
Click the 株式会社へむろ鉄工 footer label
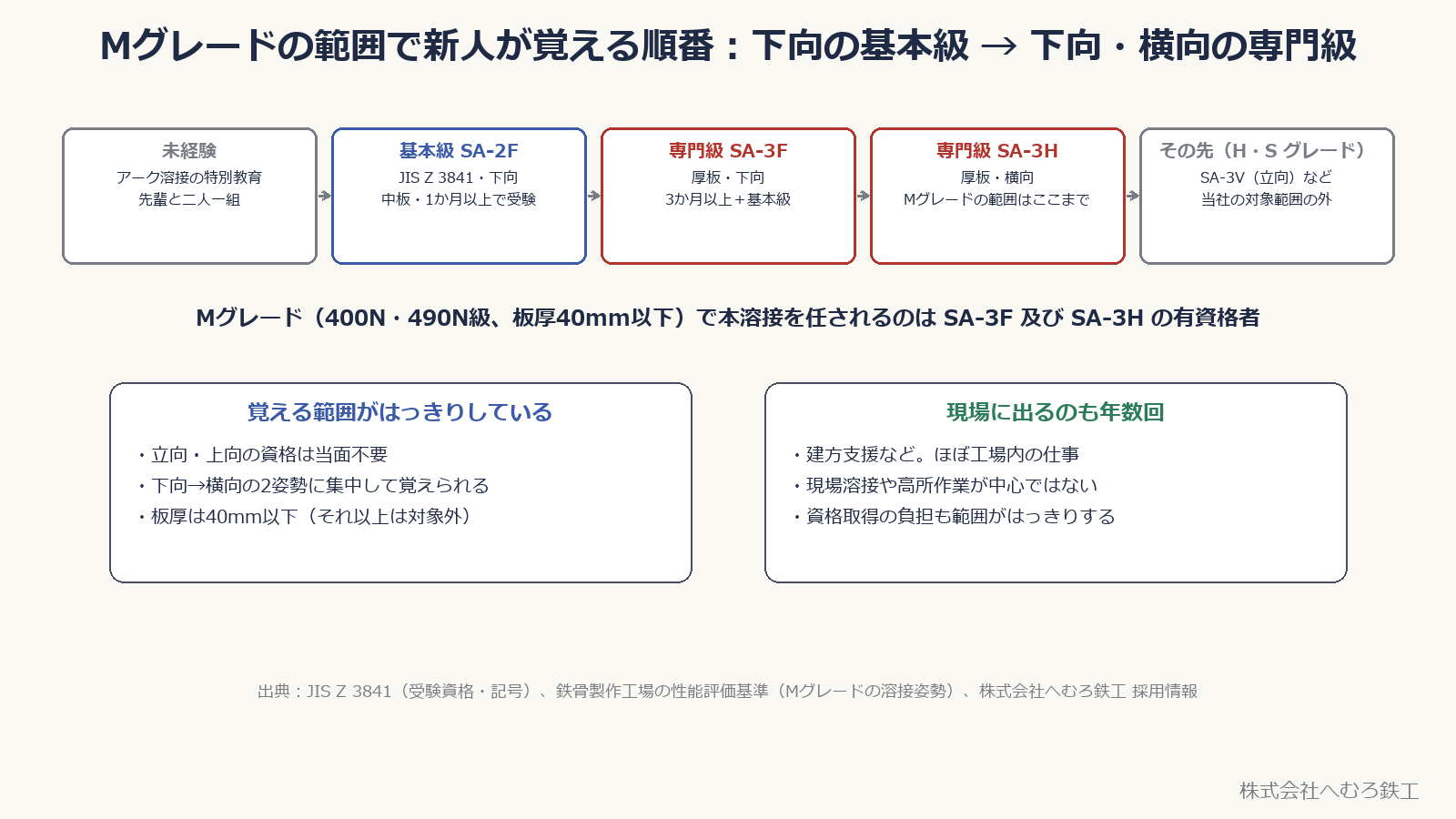click(x=1330, y=791)
